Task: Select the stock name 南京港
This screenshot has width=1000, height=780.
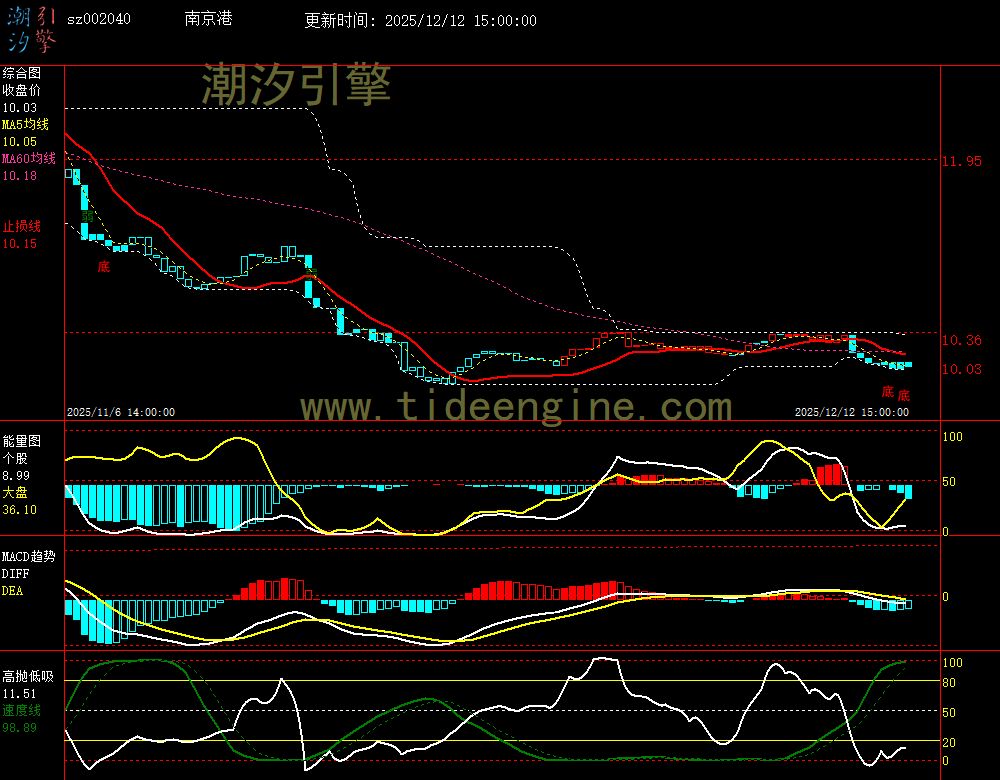Action: point(207,19)
